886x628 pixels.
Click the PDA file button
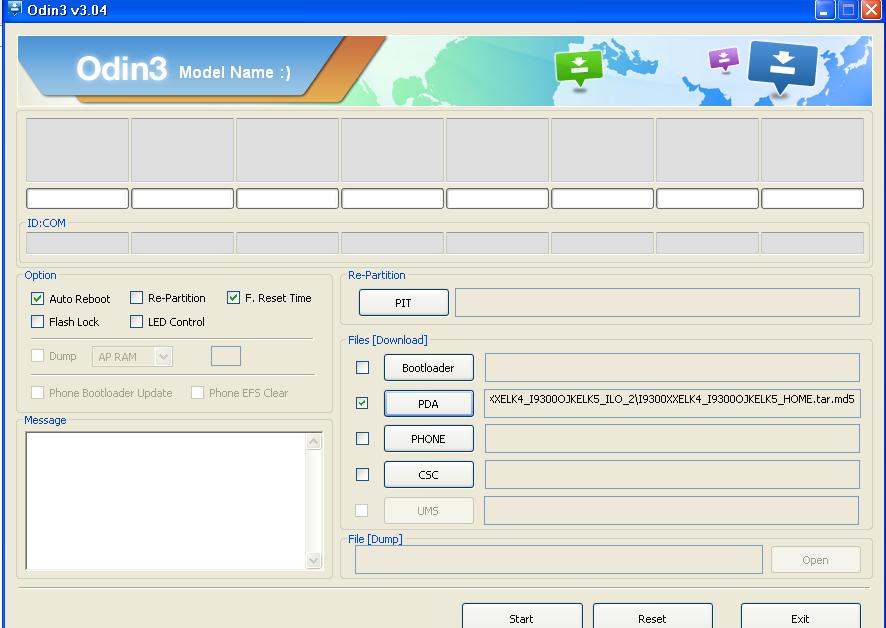[428, 404]
